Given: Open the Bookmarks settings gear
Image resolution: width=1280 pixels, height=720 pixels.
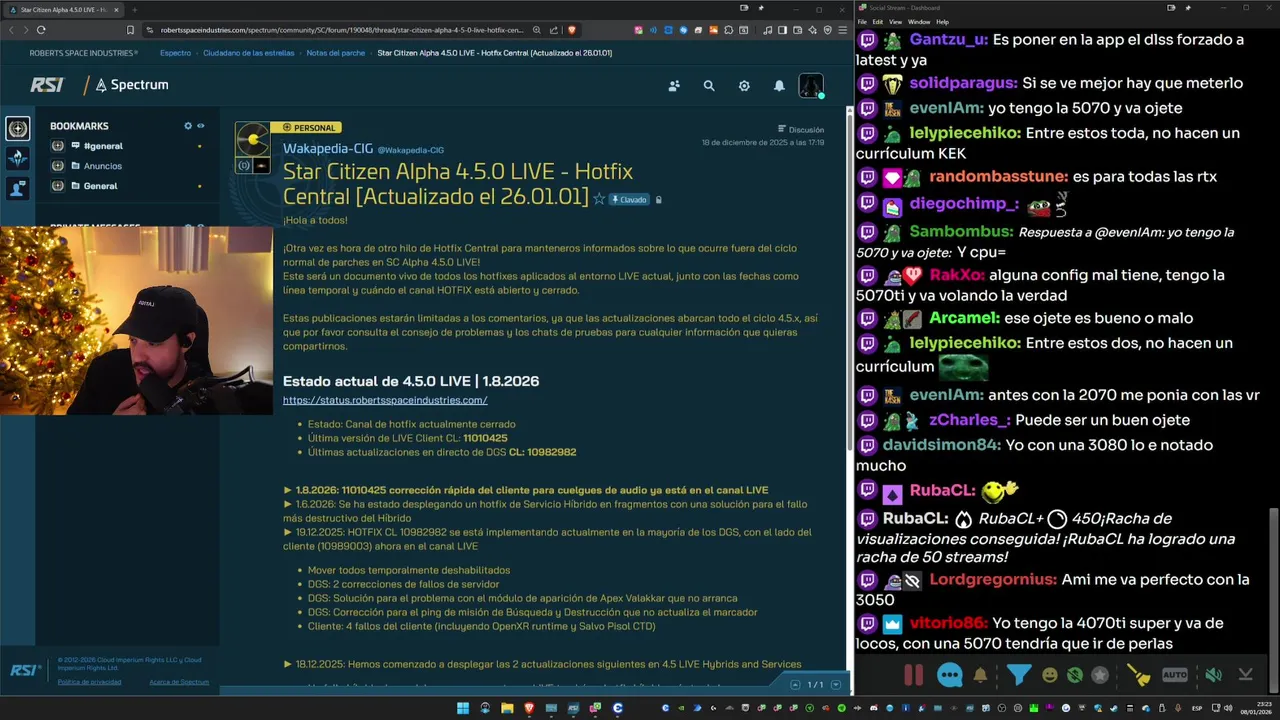Looking at the screenshot, I should pyautogui.click(x=188, y=126).
